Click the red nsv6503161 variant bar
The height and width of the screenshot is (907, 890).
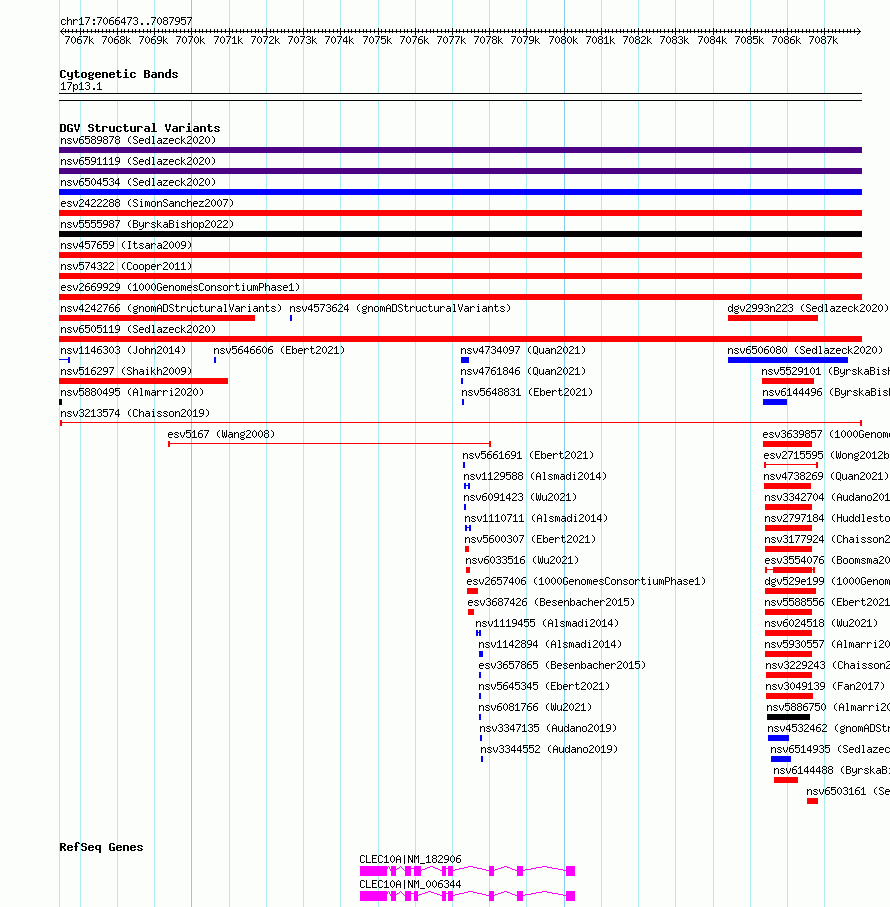[813, 801]
